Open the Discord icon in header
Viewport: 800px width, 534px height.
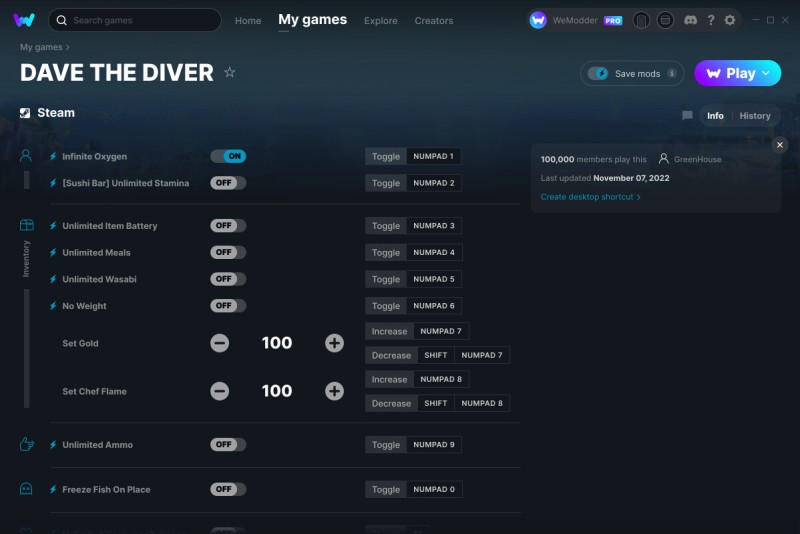tap(690, 20)
